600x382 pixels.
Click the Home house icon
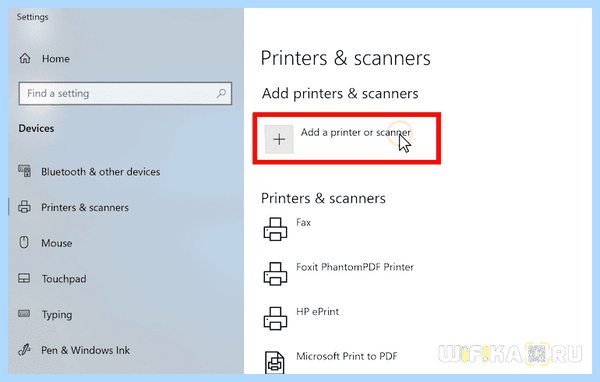(25, 59)
